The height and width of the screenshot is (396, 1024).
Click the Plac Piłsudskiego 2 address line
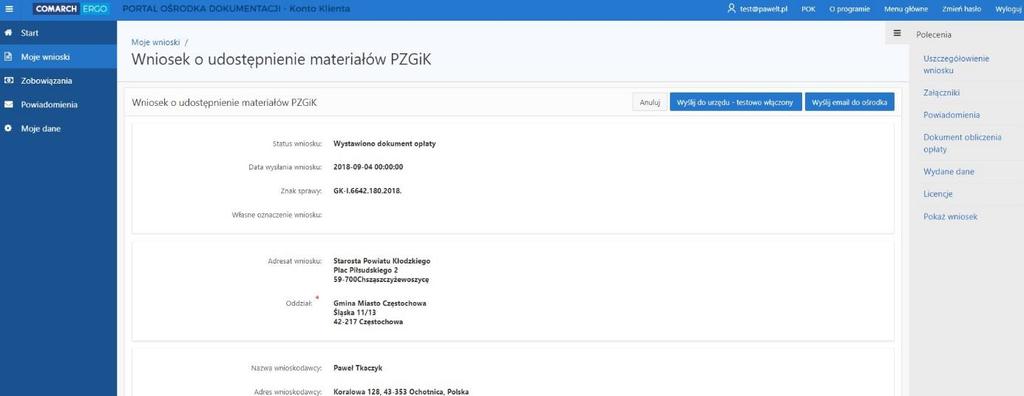(366, 270)
